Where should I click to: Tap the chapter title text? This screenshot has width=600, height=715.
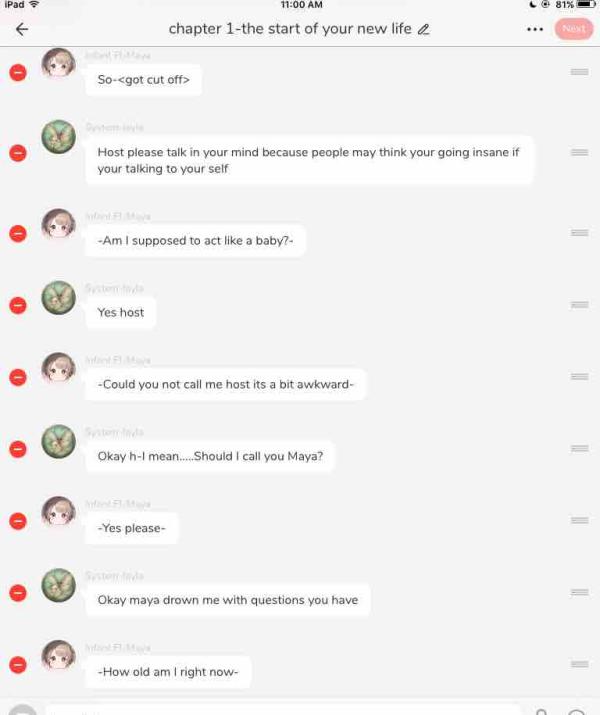[290, 29]
